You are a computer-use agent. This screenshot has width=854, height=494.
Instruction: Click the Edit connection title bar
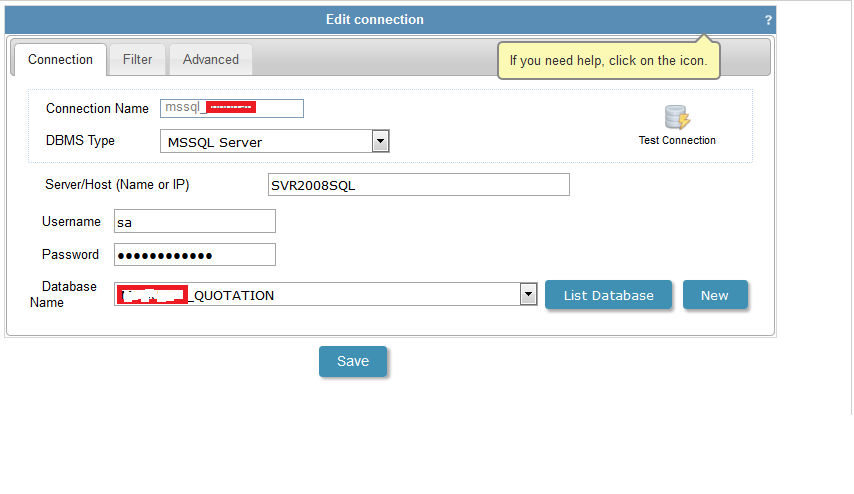(x=375, y=20)
